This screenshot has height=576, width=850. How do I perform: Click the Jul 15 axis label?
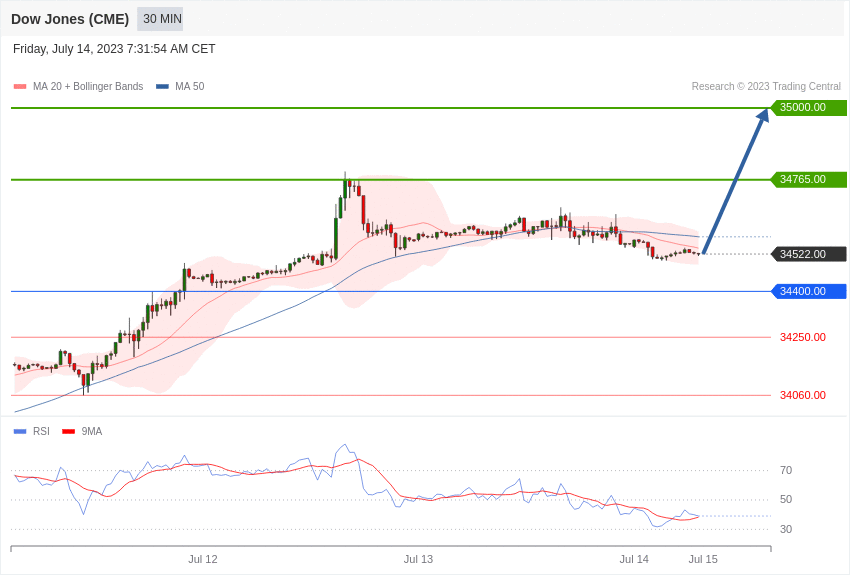point(703,559)
